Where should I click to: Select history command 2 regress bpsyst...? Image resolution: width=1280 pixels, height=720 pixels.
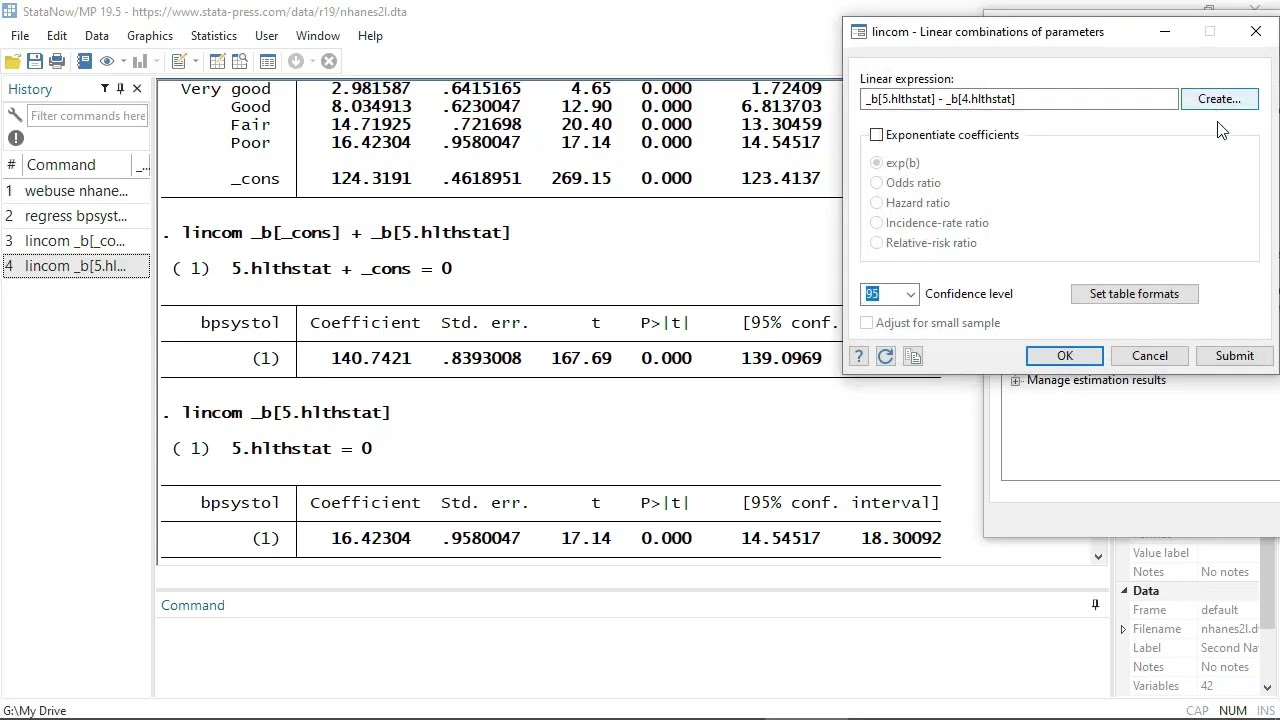pos(76,216)
